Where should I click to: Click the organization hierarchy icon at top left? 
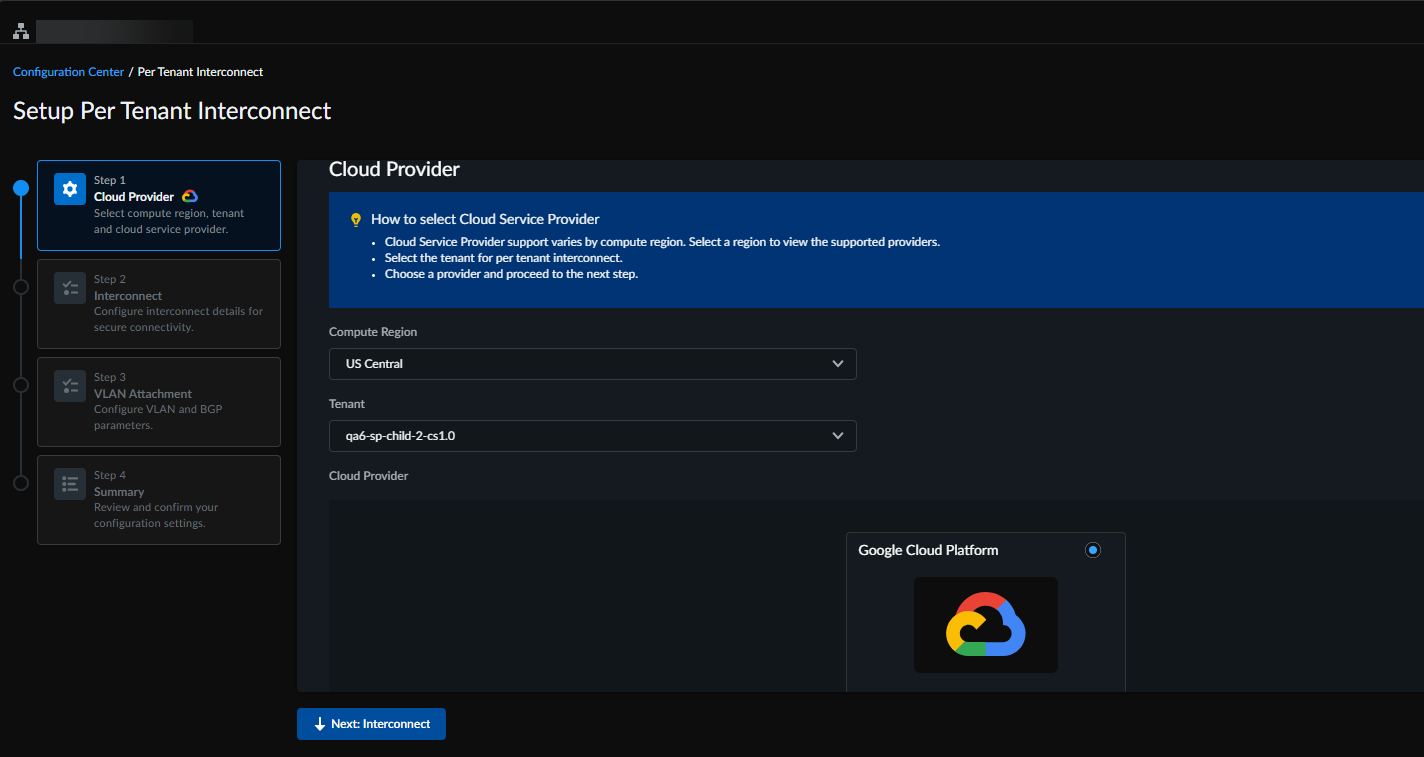click(x=21, y=31)
